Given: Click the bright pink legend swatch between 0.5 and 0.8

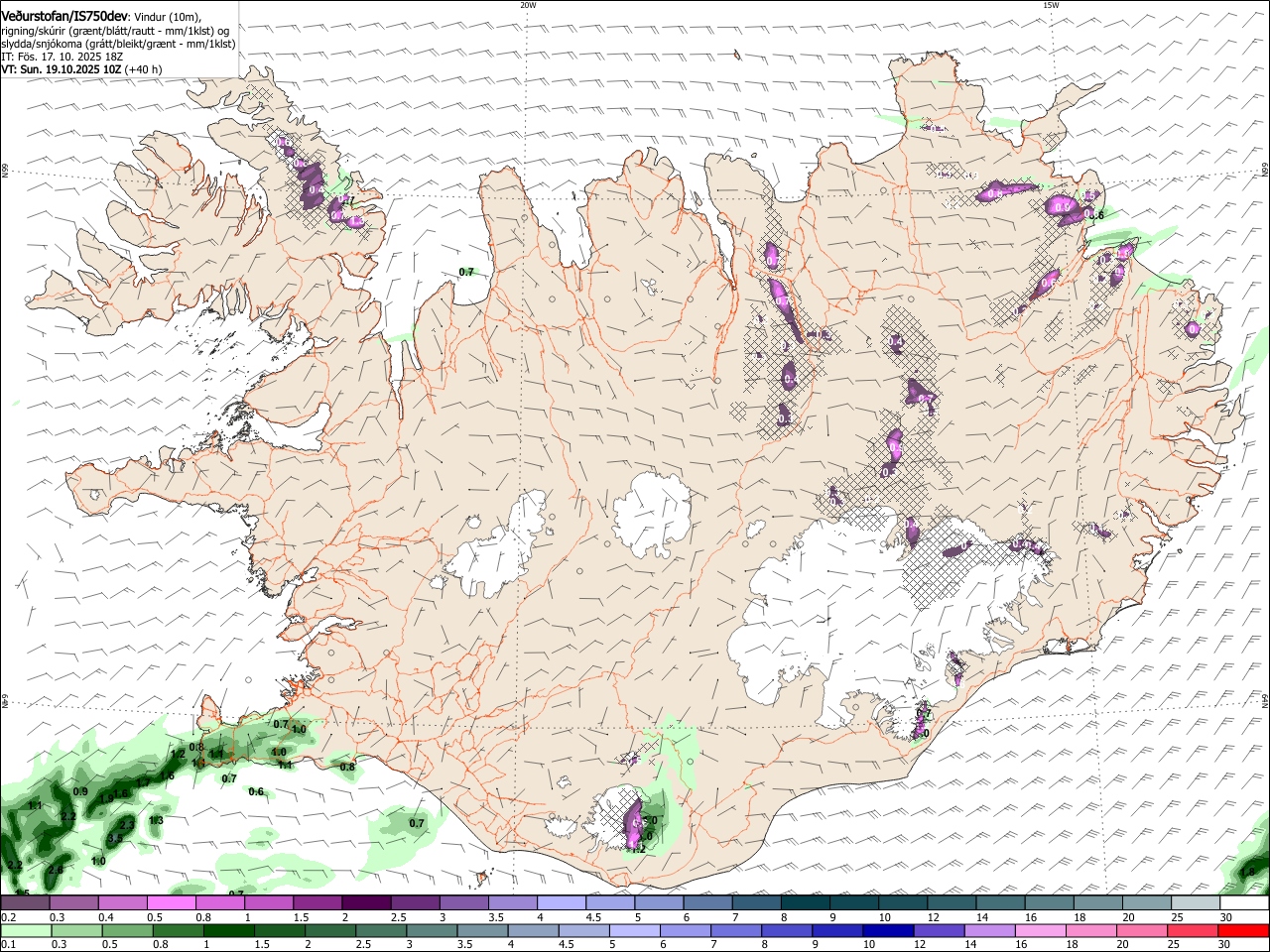Looking at the screenshot, I should click(x=172, y=903).
